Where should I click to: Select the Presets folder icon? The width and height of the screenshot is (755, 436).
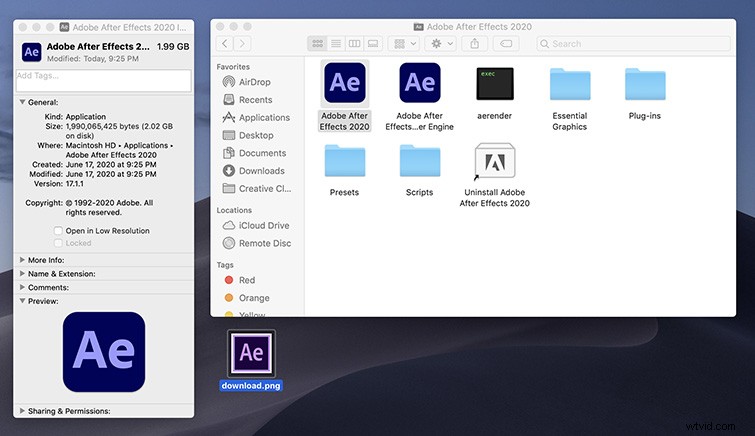pos(344,160)
